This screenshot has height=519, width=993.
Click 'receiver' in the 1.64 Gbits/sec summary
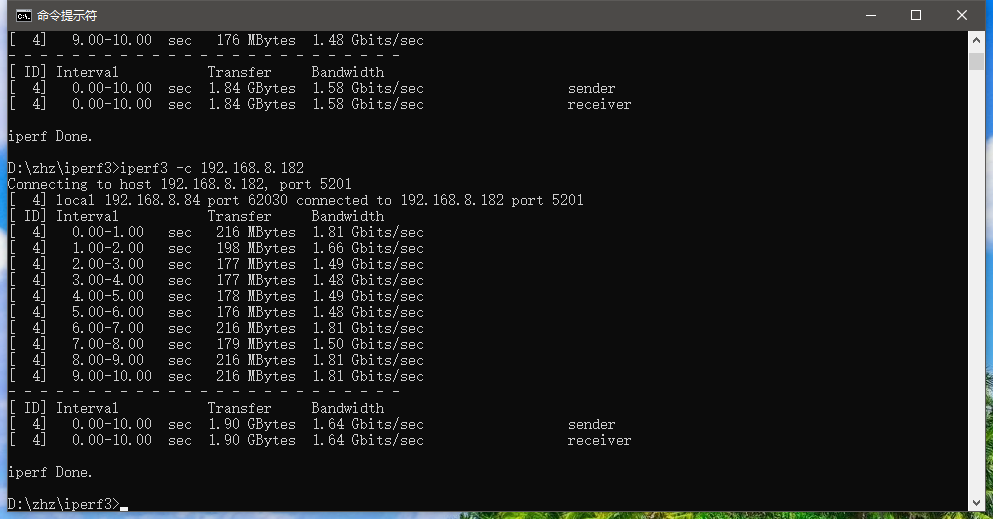(x=599, y=440)
